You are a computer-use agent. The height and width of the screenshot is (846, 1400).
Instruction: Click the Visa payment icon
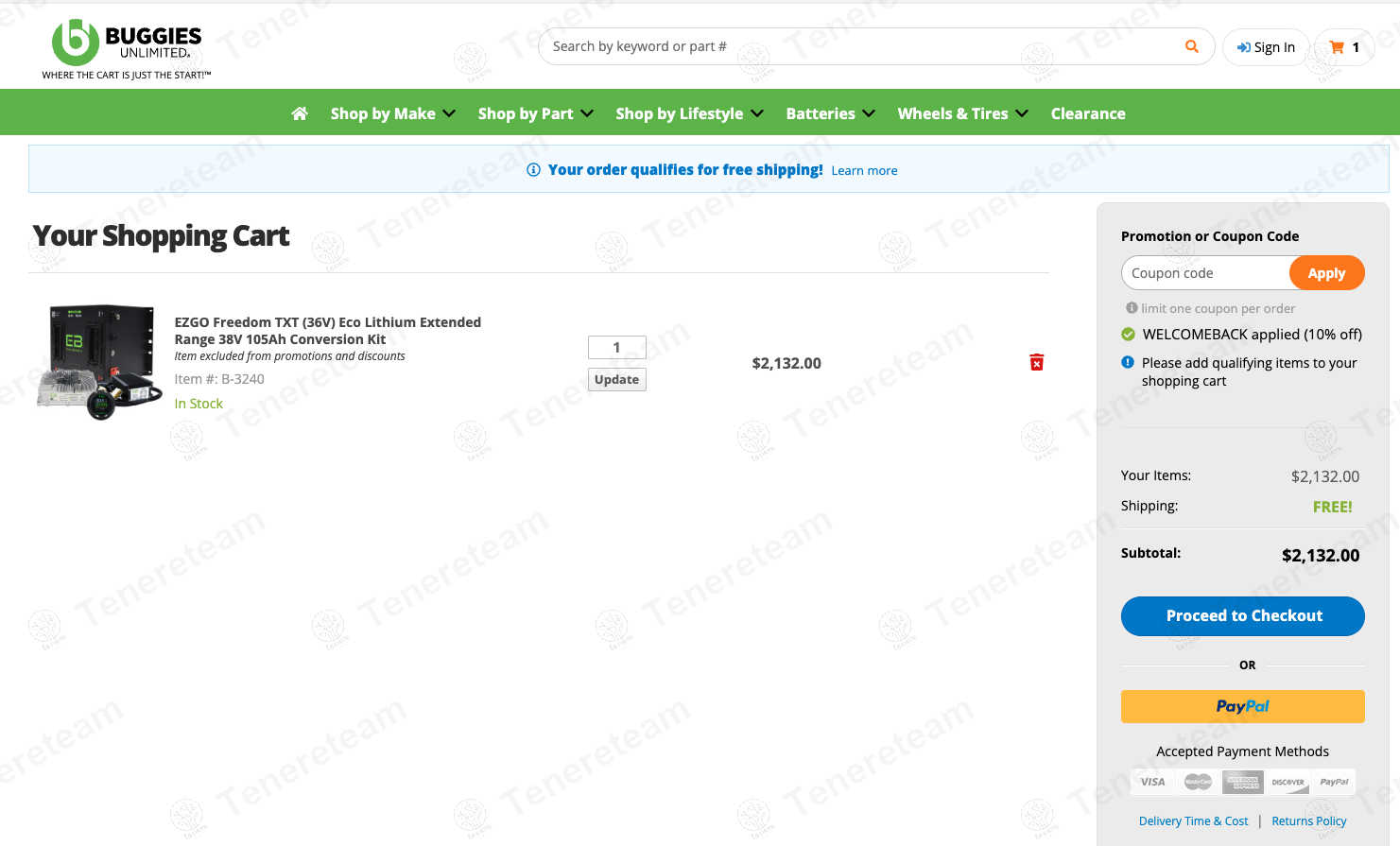coord(1152,782)
